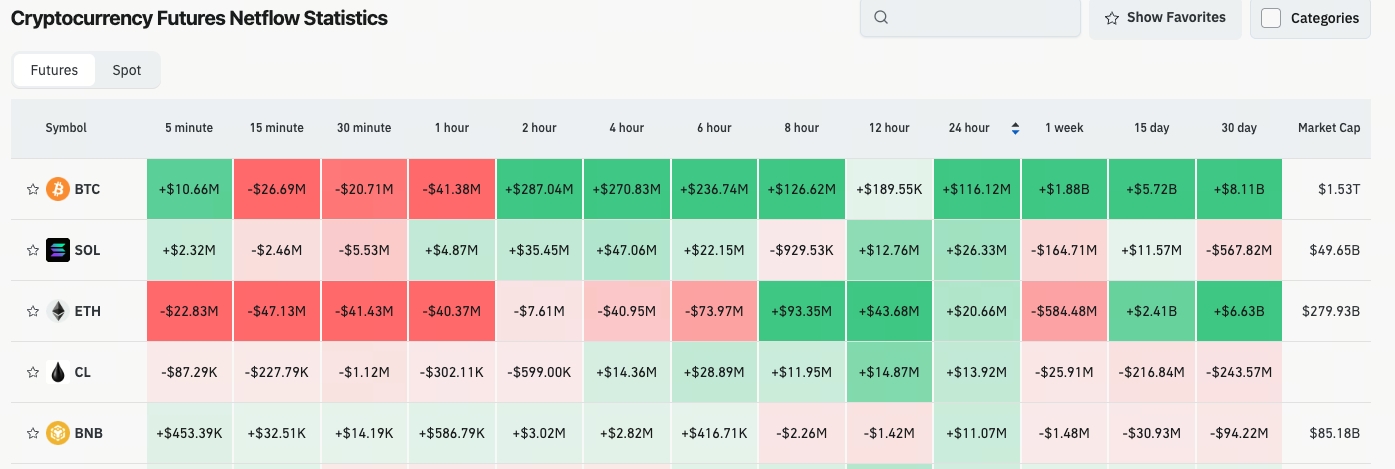Favorite BTC with its star icon
The image size is (1395, 469).
(x=32, y=189)
